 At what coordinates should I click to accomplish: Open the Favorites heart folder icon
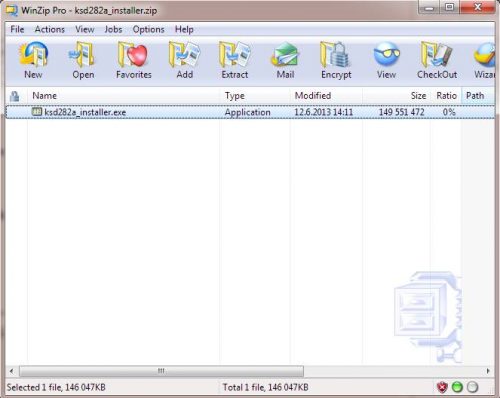tap(134, 60)
